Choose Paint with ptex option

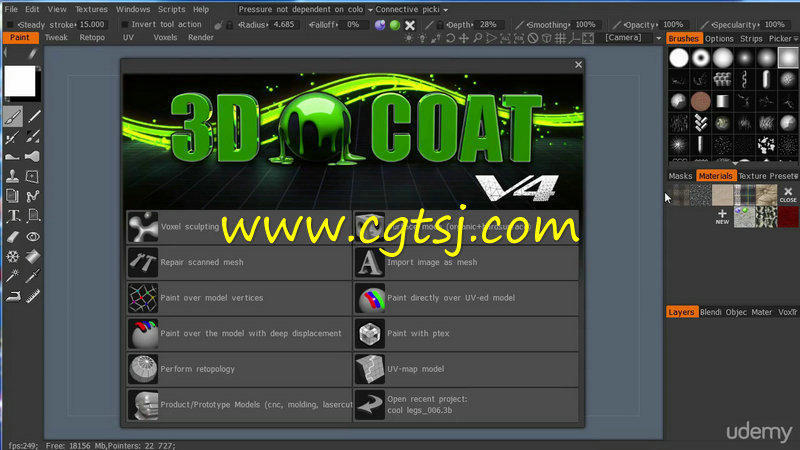tap(466, 334)
